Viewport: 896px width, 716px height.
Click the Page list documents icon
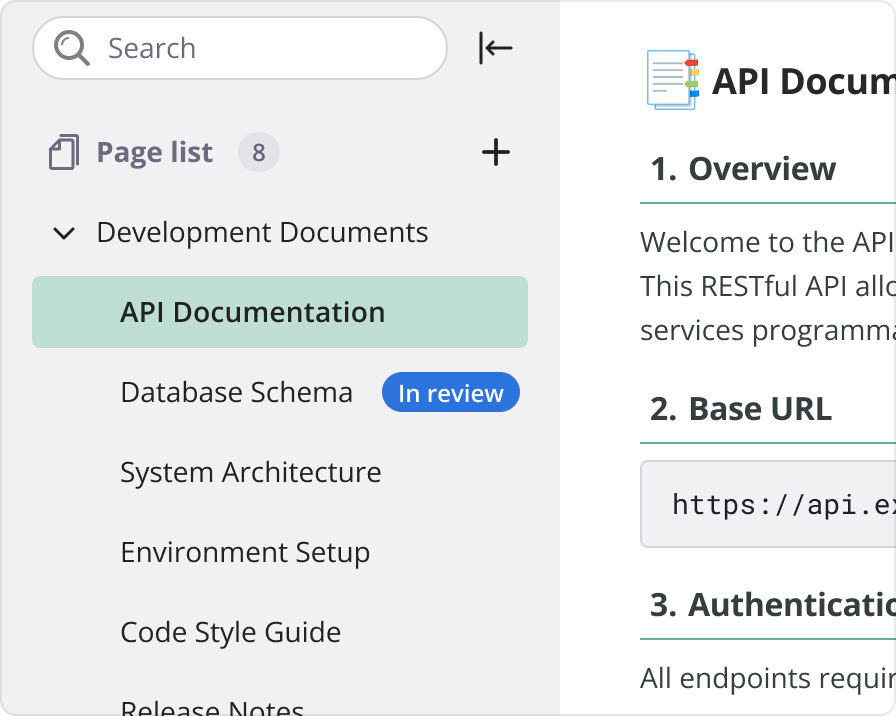click(x=63, y=153)
